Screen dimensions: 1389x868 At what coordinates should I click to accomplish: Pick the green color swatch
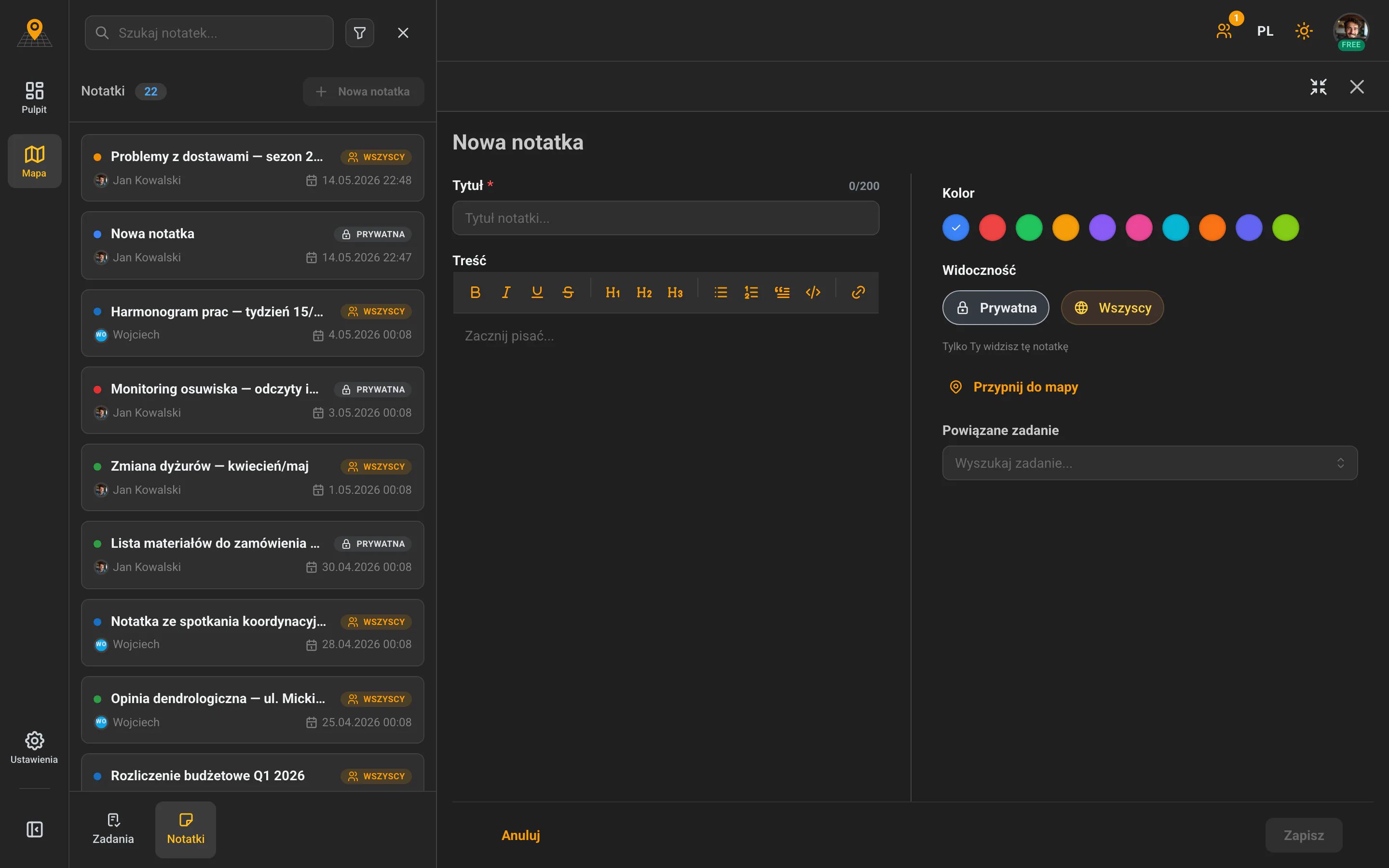pyautogui.click(x=1029, y=228)
